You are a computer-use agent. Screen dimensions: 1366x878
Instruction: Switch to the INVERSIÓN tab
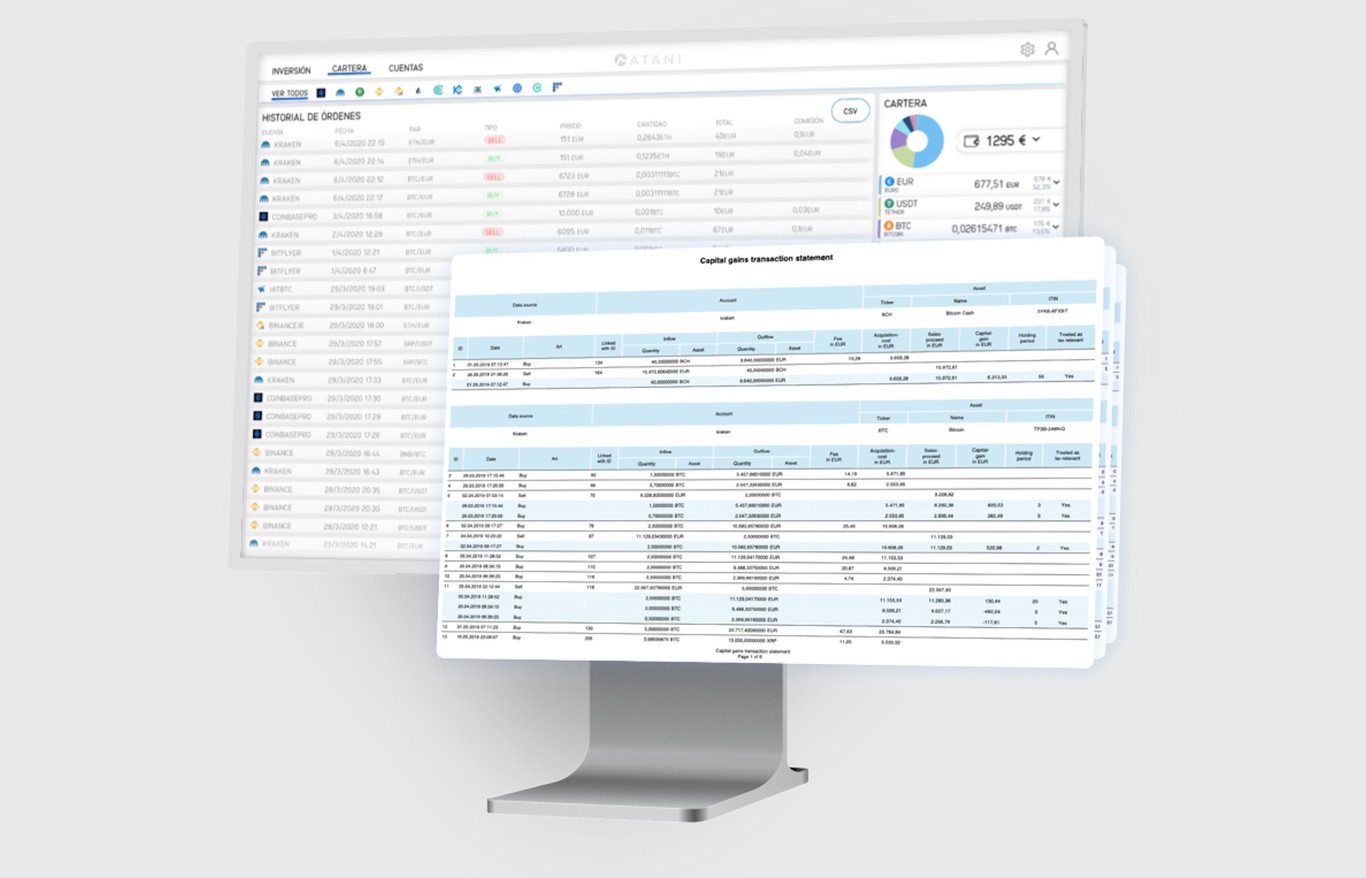pos(291,71)
